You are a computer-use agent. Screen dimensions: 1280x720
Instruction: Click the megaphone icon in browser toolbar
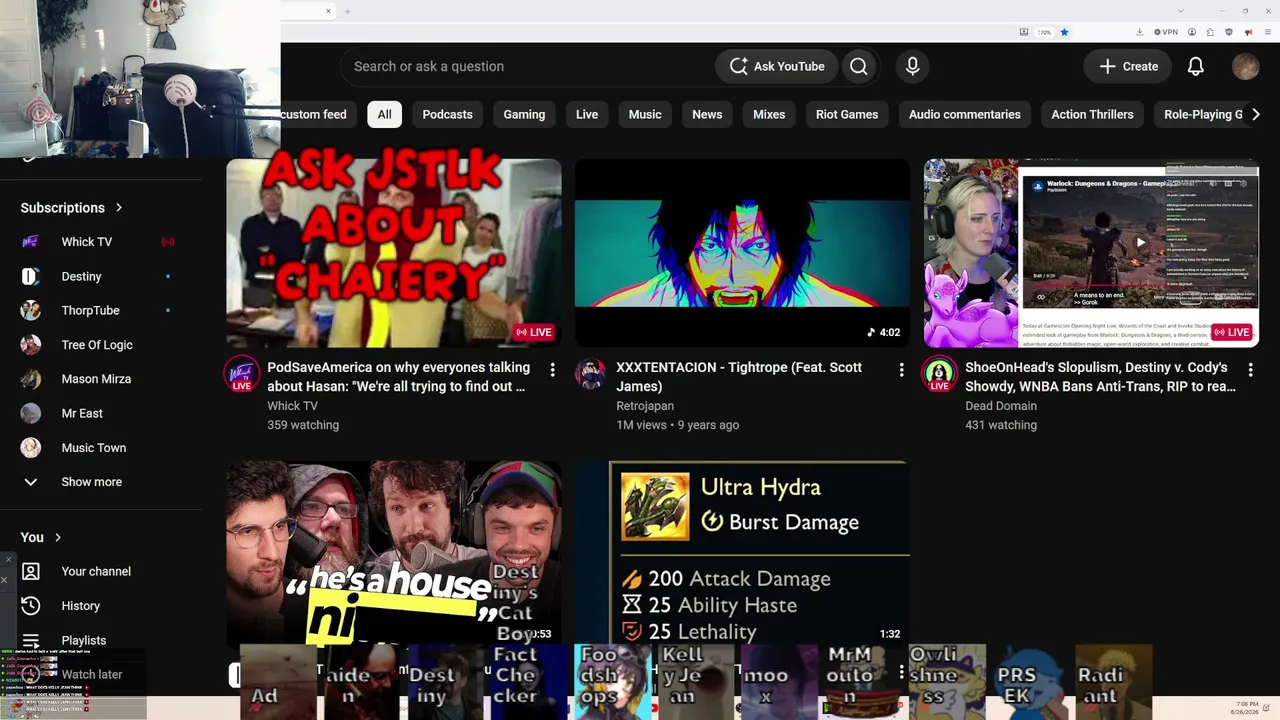coord(1248,32)
